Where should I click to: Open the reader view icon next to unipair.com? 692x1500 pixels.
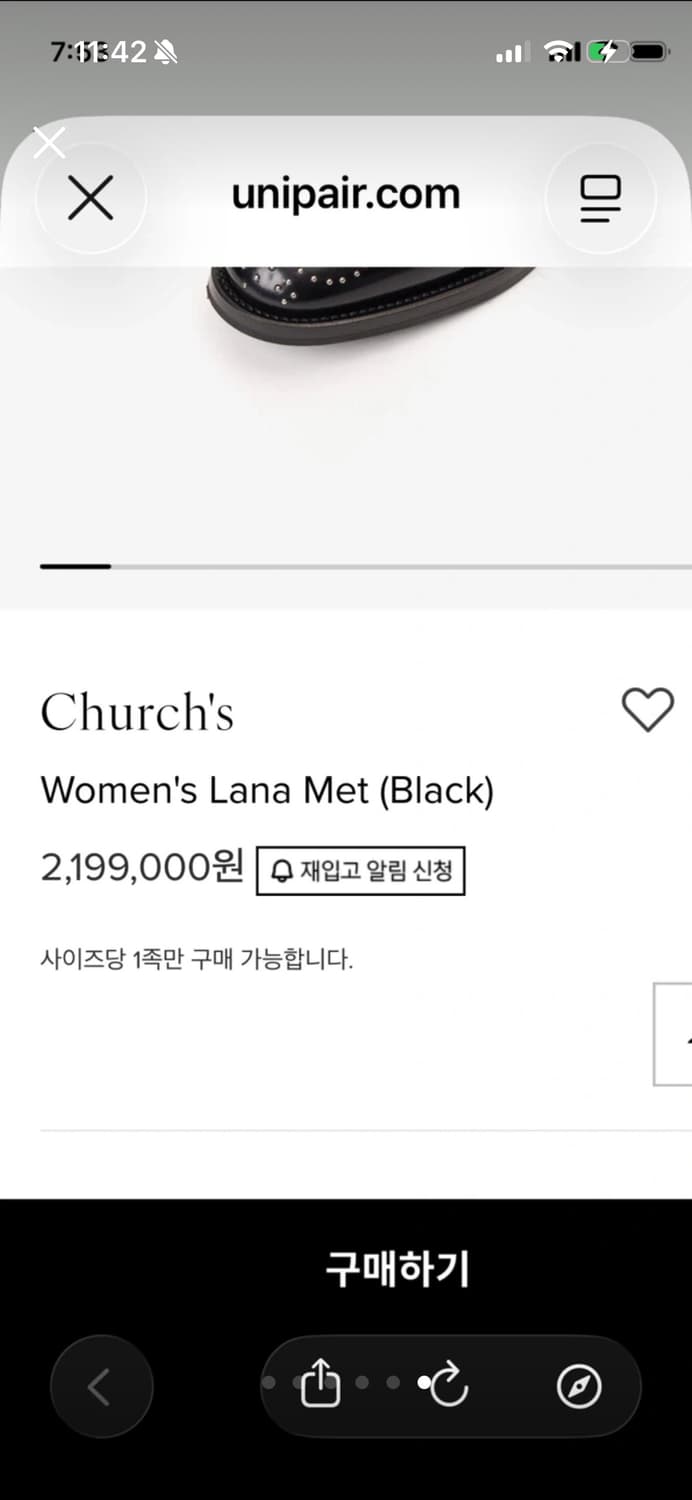point(600,197)
